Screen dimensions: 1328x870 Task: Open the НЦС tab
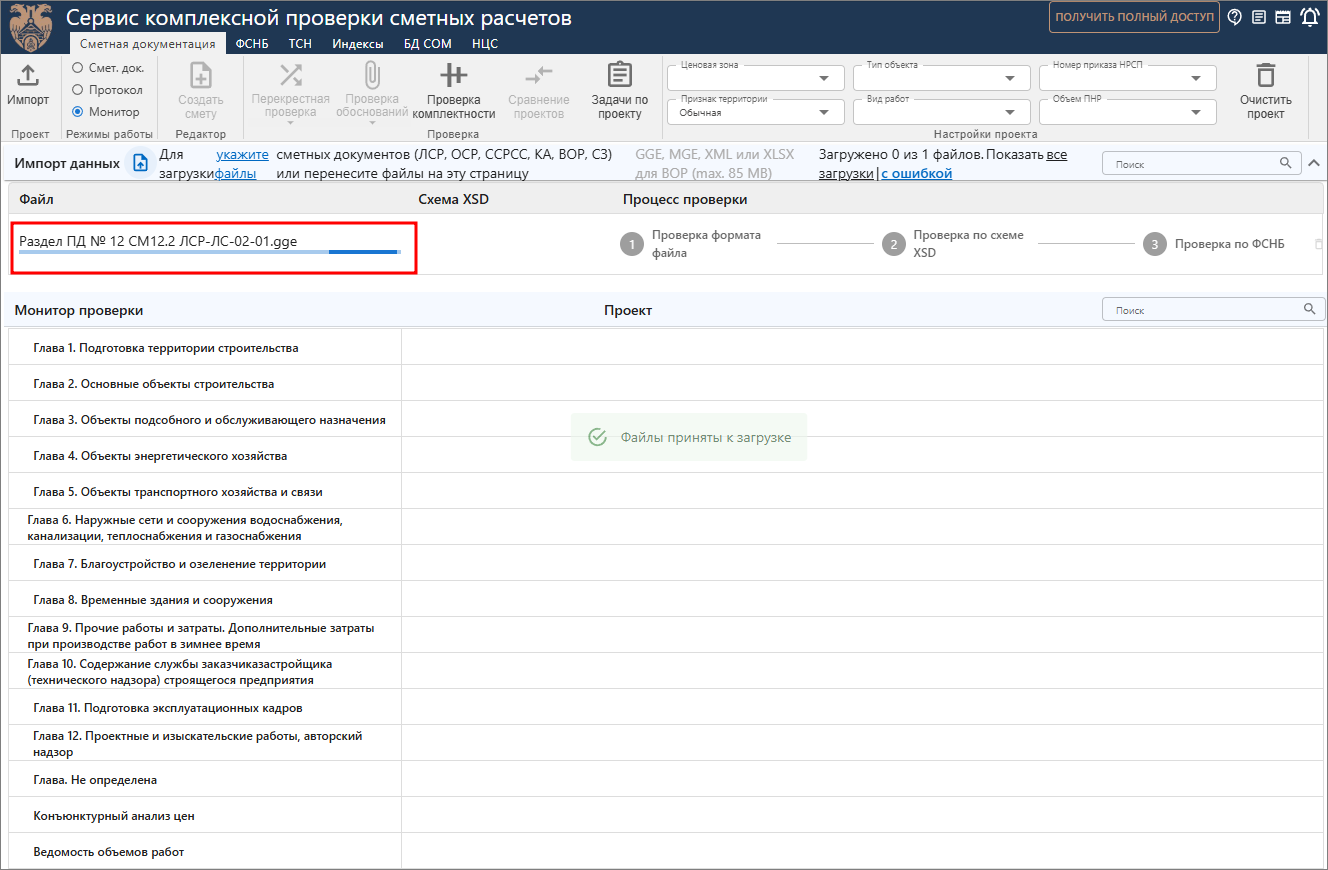point(485,44)
